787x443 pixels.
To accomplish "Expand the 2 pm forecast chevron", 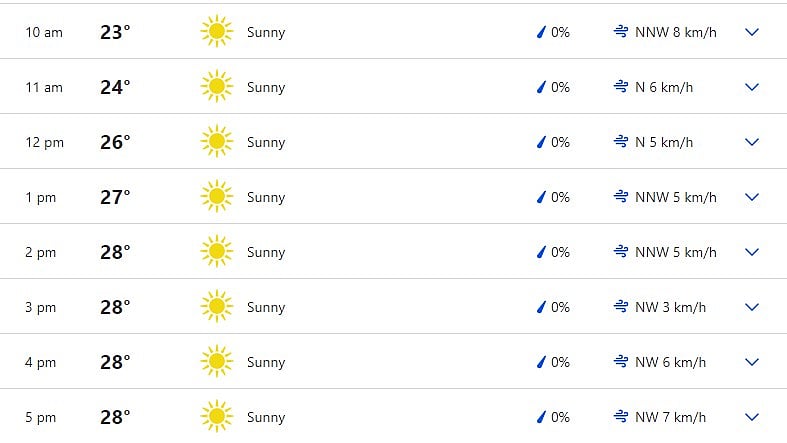I will click(x=751, y=252).
